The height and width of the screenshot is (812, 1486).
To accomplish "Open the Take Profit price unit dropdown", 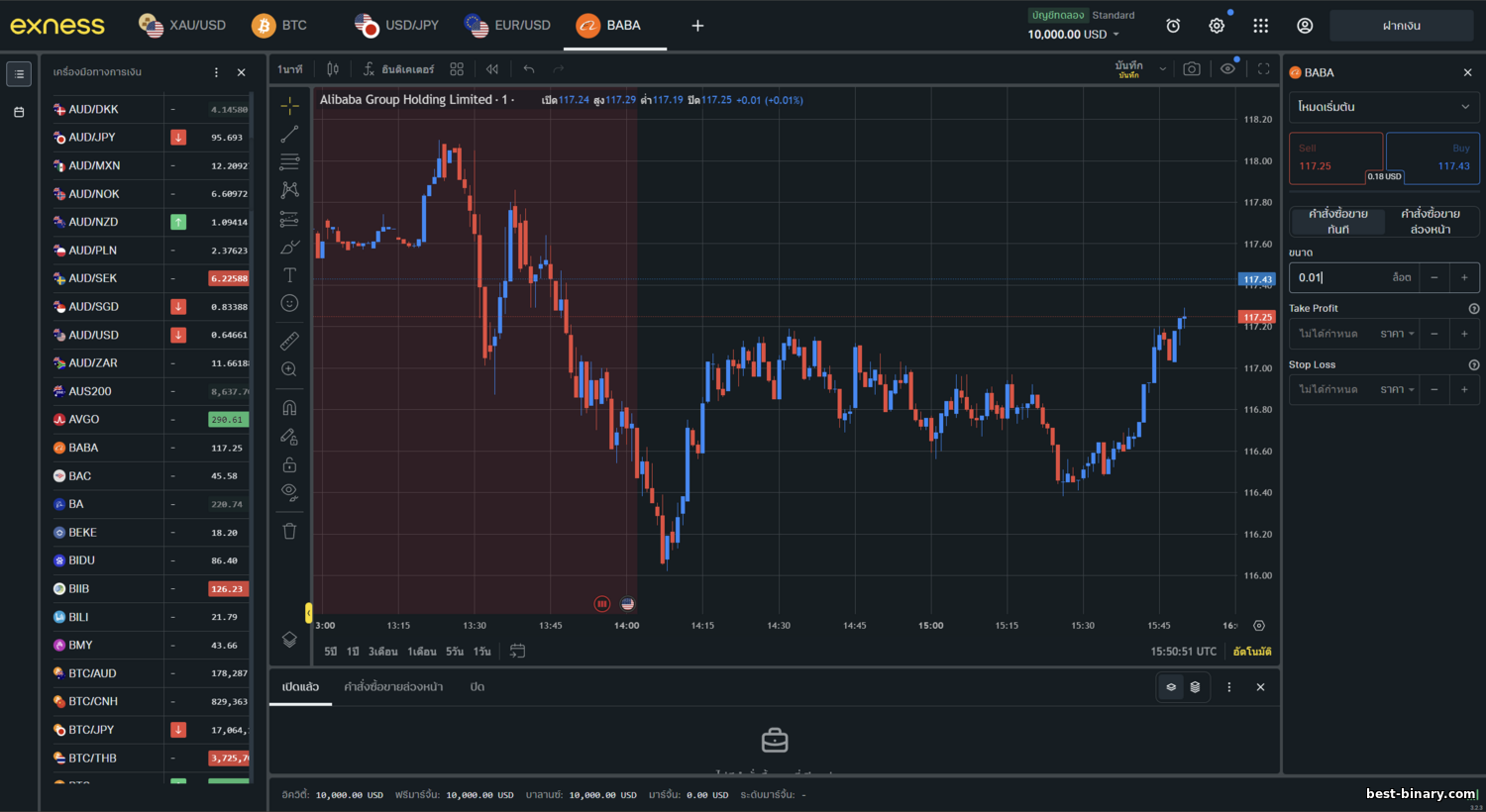I will coord(1398,334).
